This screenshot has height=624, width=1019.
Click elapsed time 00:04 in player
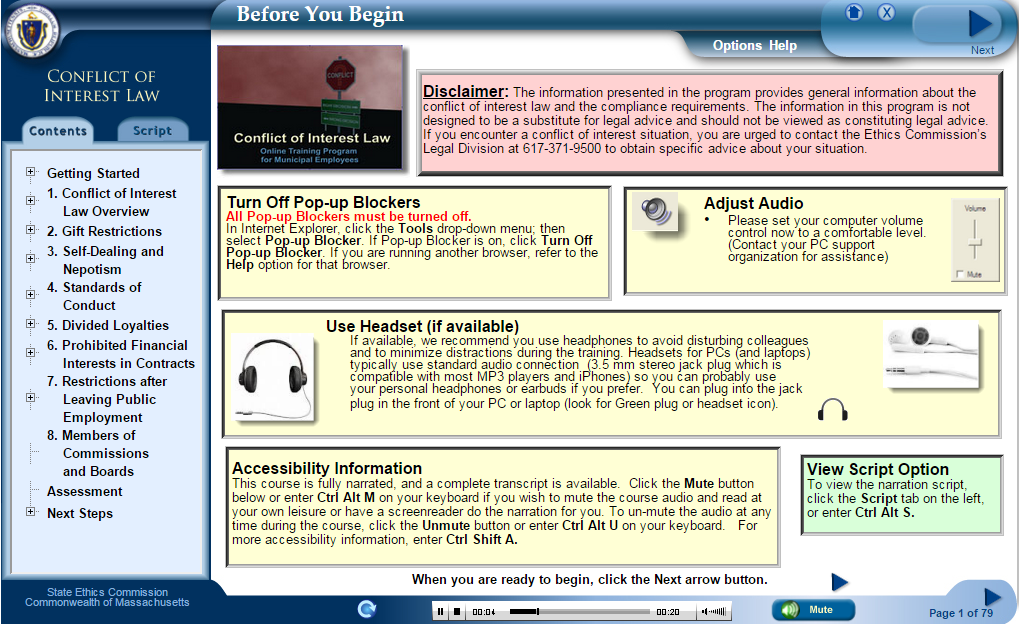coord(484,612)
